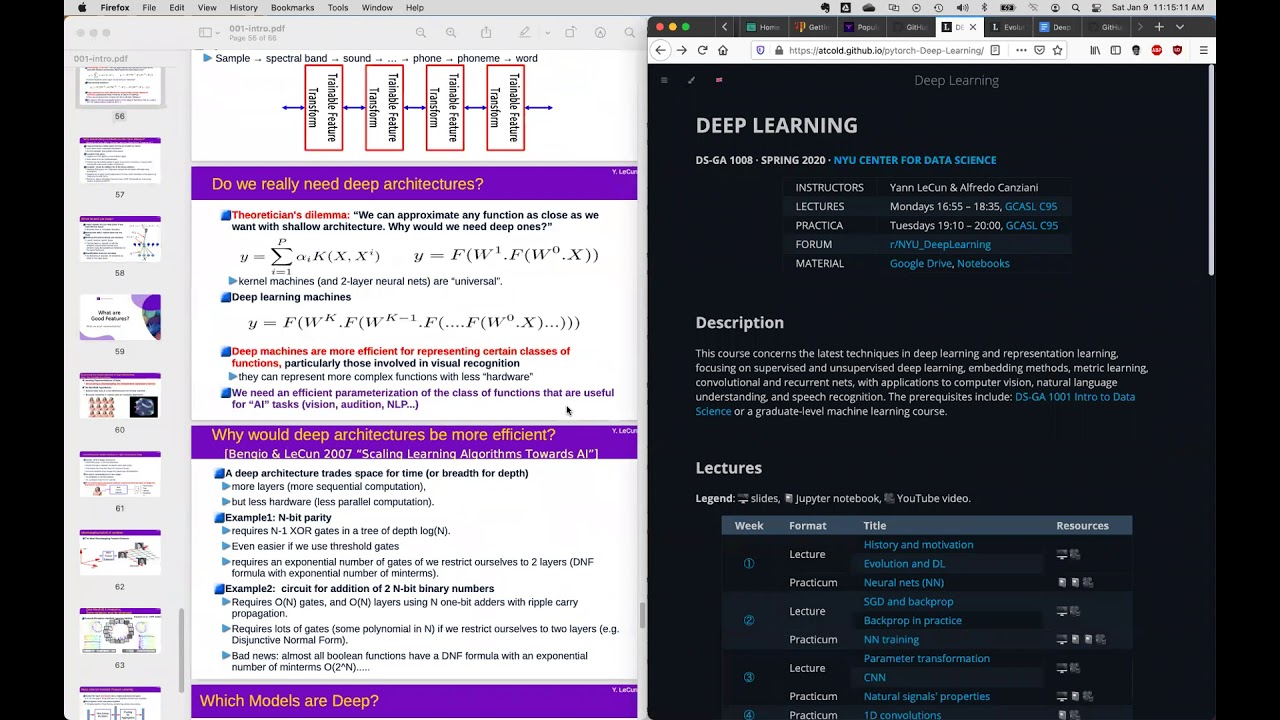The height and width of the screenshot is (720, 1280).
Task: Save page to Pocket
Action: coord(1039,50)
